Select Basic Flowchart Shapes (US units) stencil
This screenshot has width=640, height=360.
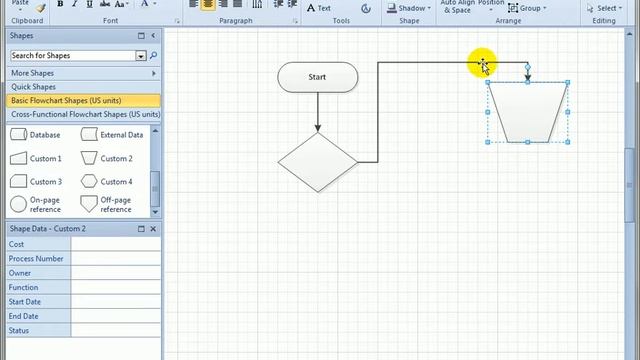tap(83, 100)
